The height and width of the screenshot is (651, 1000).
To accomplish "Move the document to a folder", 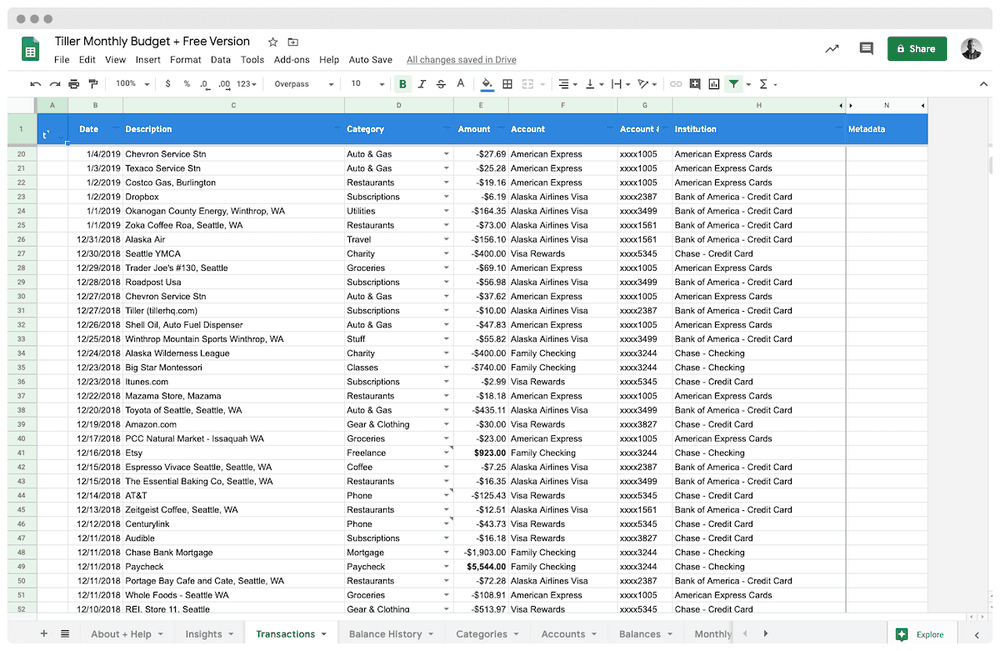I will tap(293, 42).
